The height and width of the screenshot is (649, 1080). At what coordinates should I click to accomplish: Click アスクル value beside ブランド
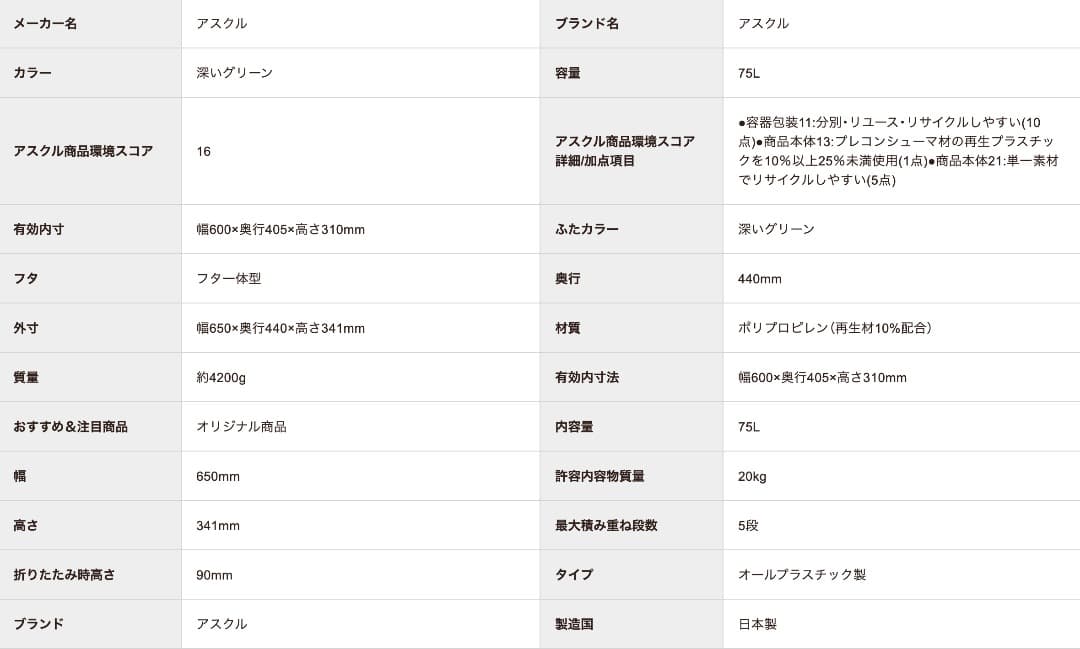pyautogui.click(x=222, y=624)
